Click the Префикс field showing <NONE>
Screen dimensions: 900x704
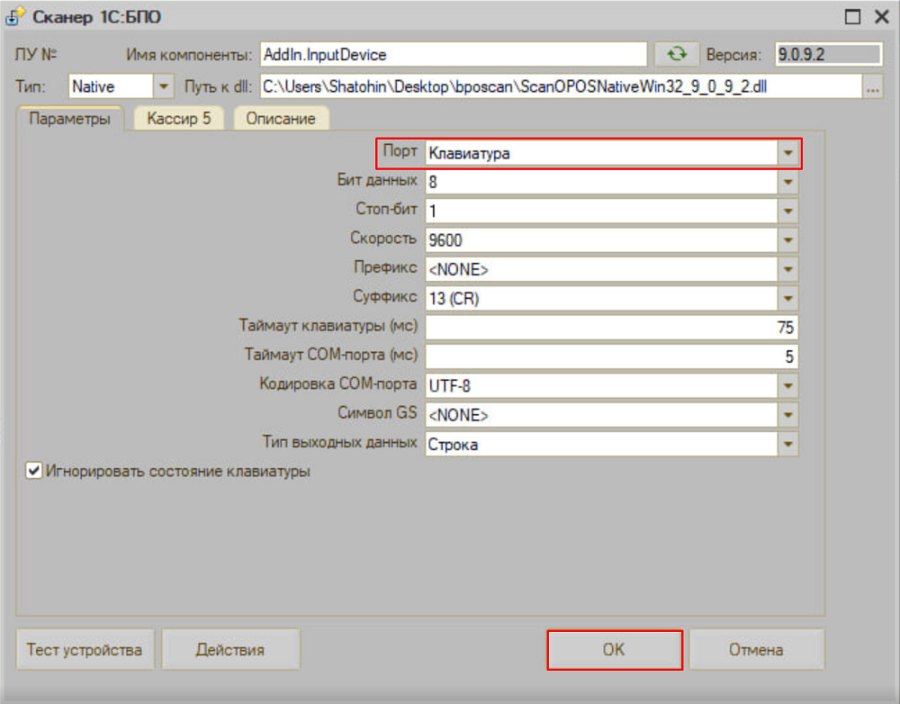click(602, 270)
